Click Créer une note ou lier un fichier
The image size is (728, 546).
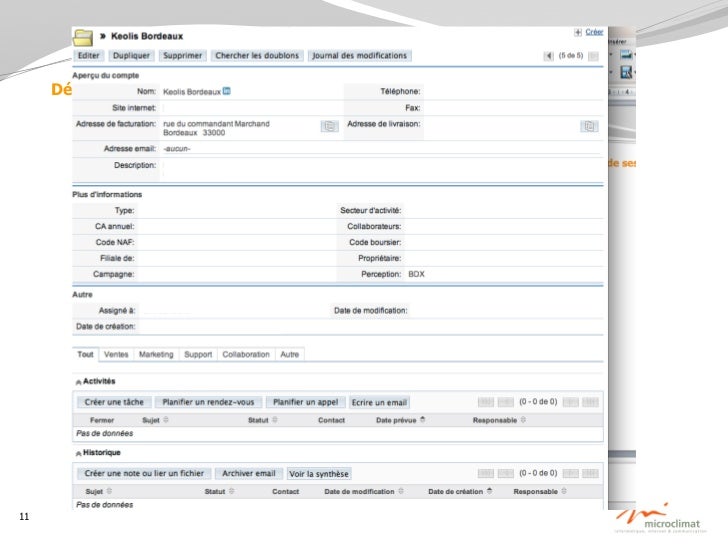click(x=144, y=474)
